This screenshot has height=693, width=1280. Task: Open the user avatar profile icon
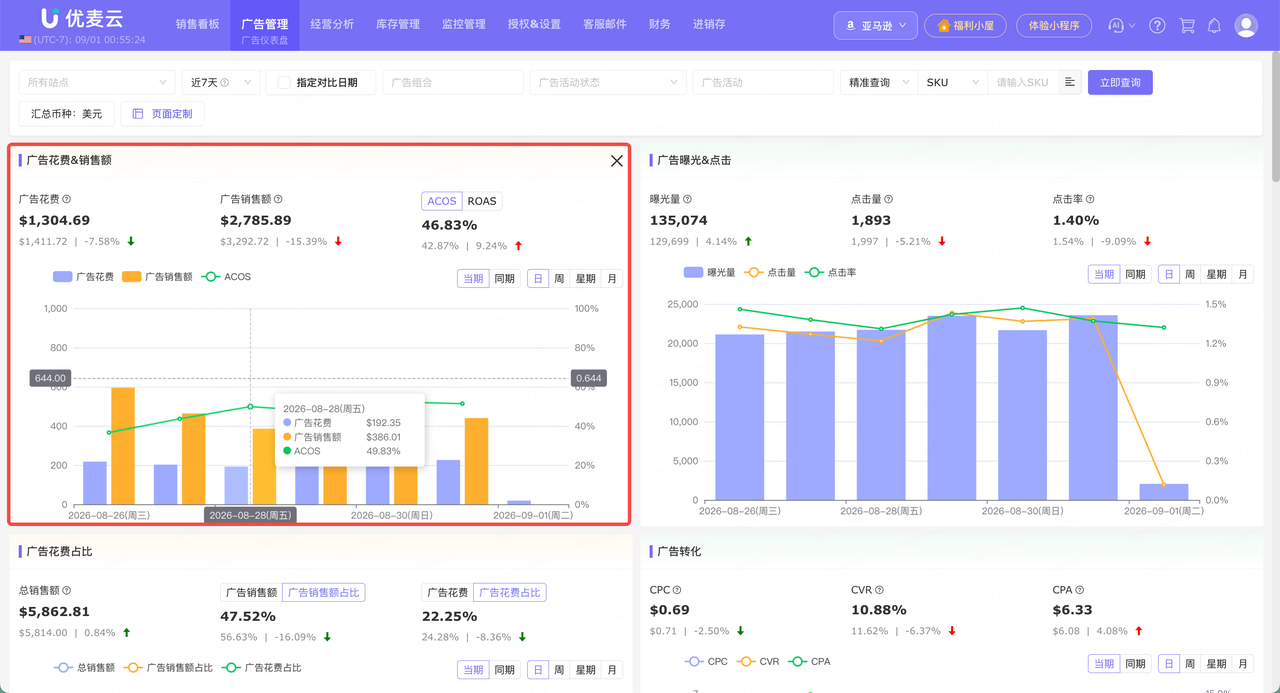pos(1246,26)
